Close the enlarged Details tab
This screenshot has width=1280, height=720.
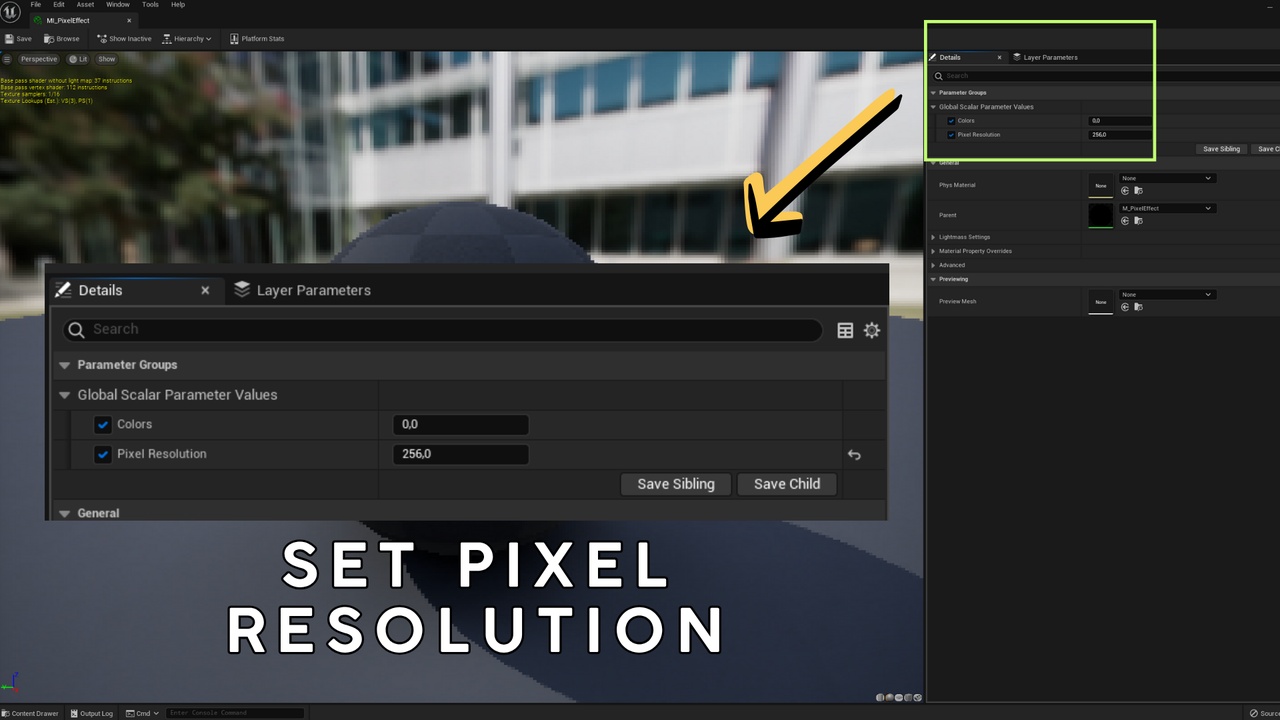point(205,290)
